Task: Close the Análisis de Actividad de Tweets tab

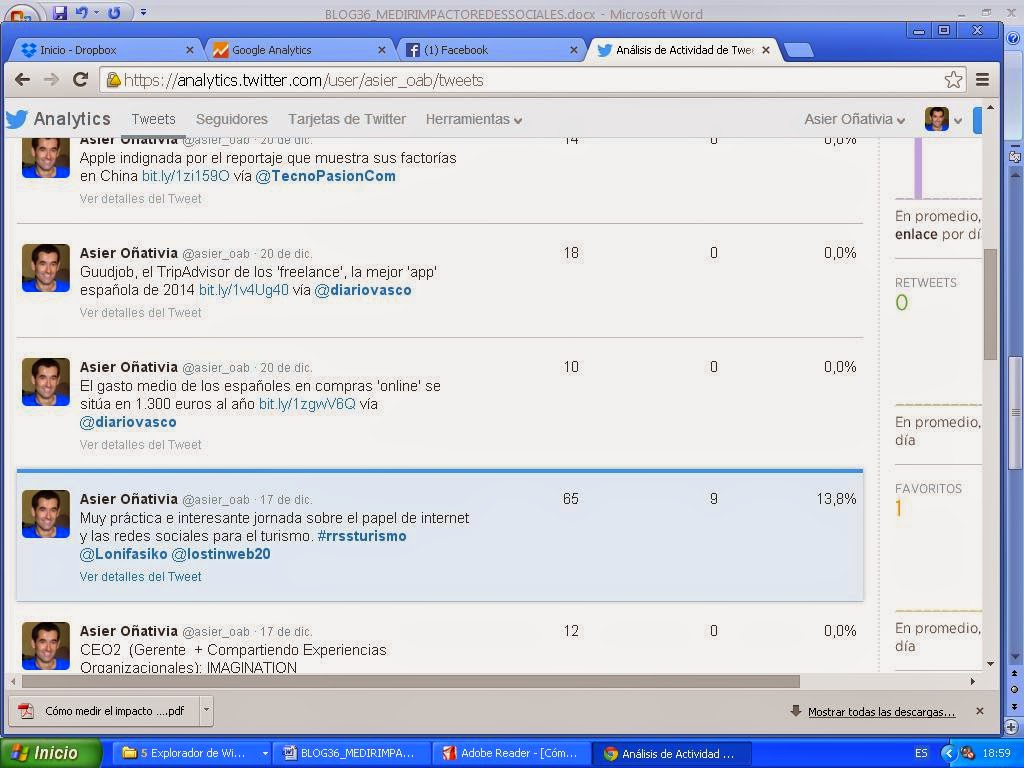Action: (766, 50)
